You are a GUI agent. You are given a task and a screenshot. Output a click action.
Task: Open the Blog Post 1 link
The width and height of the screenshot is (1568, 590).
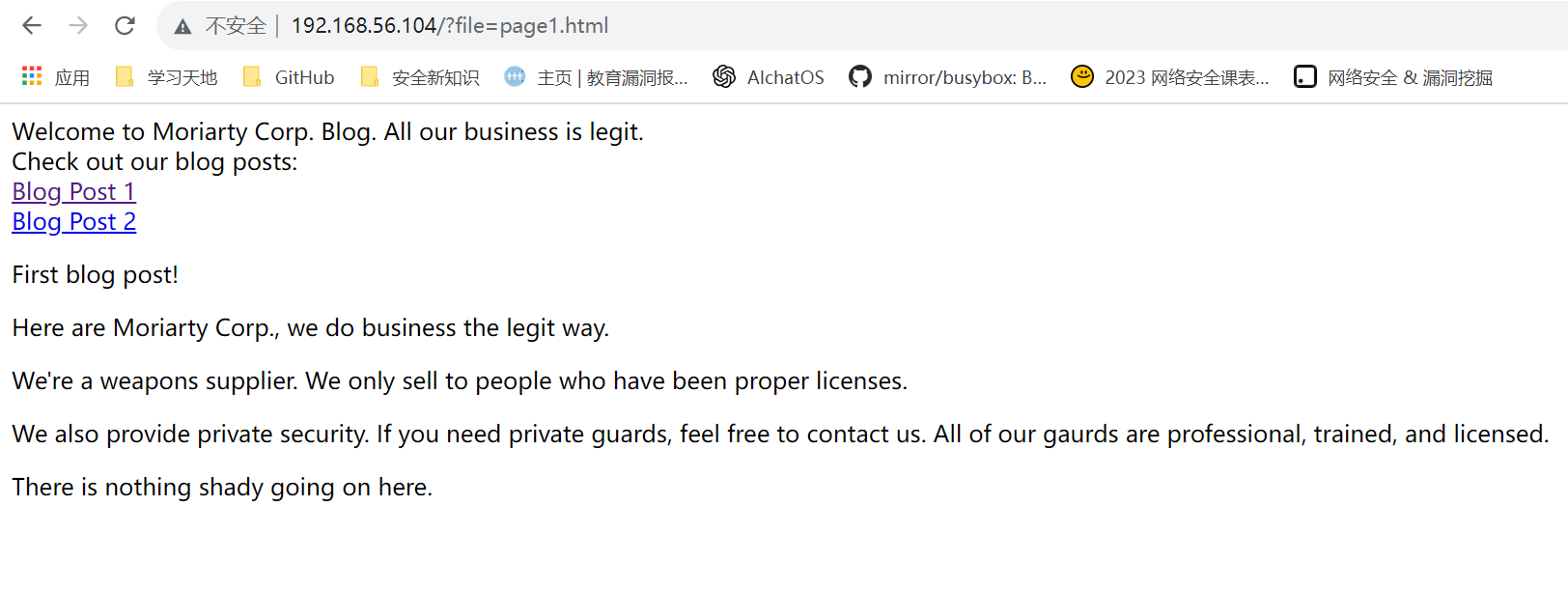tap(73, 192)
